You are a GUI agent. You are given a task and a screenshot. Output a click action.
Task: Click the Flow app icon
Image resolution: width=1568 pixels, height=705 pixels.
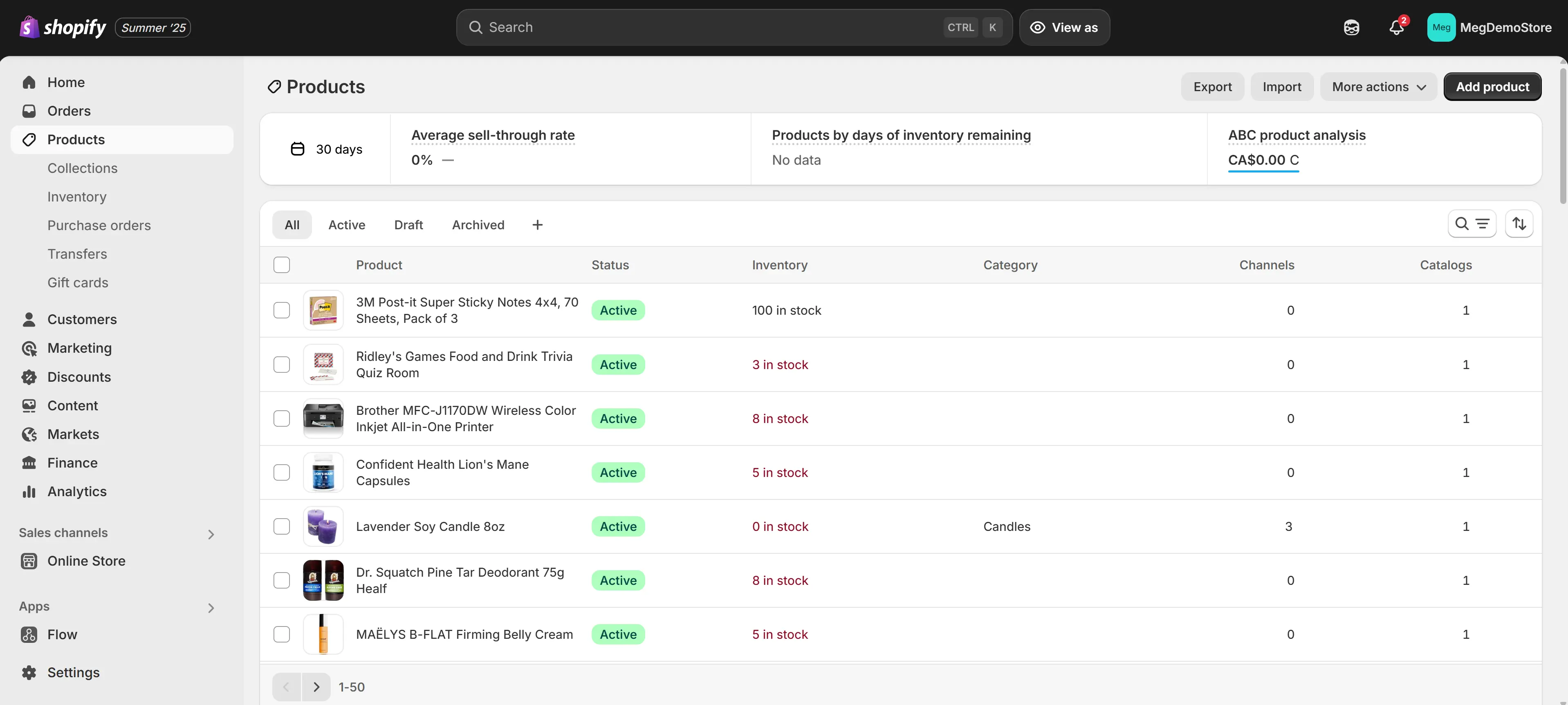[29, 634]
